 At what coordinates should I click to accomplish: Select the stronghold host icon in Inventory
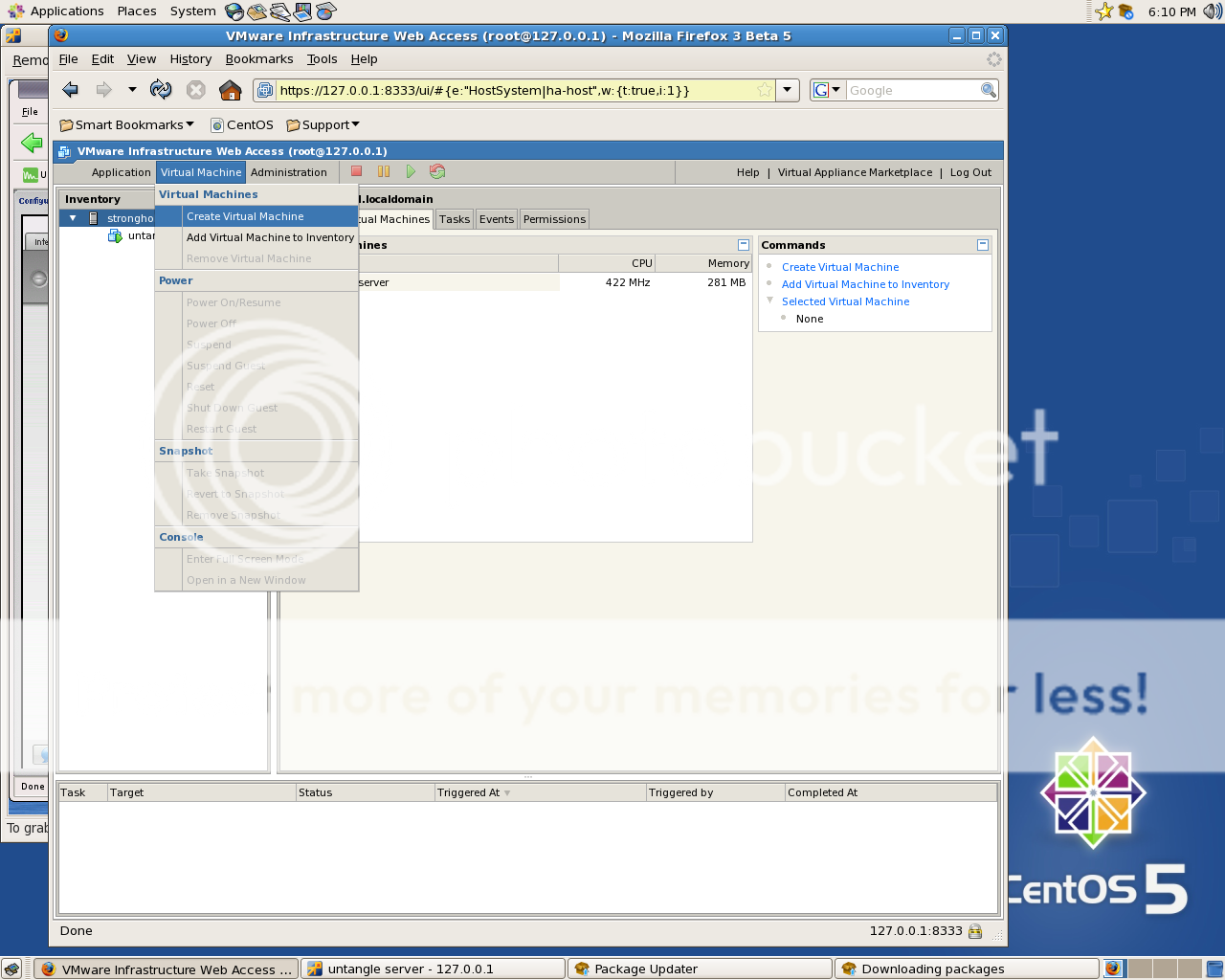click(x=93, y=218)
